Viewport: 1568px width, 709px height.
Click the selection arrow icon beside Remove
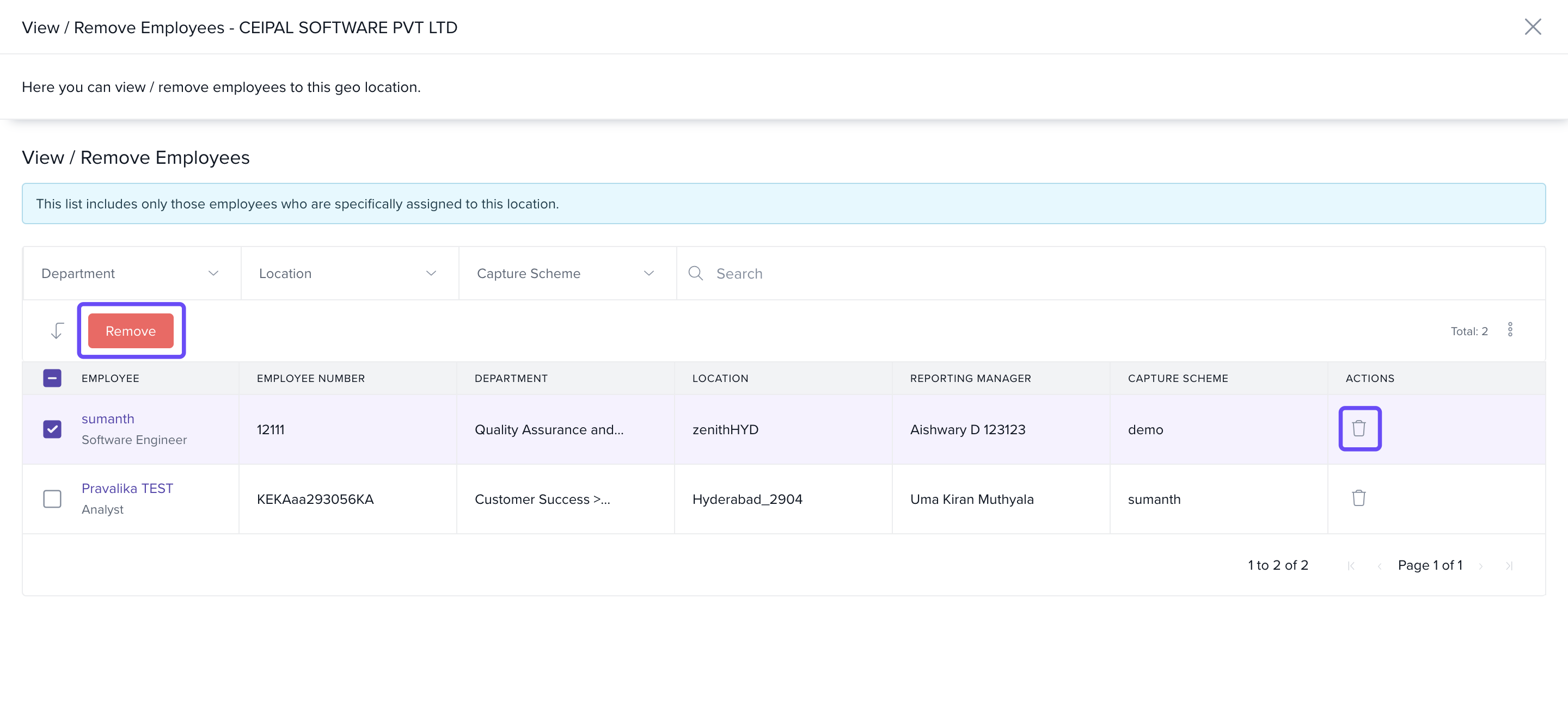click(57, 330)
